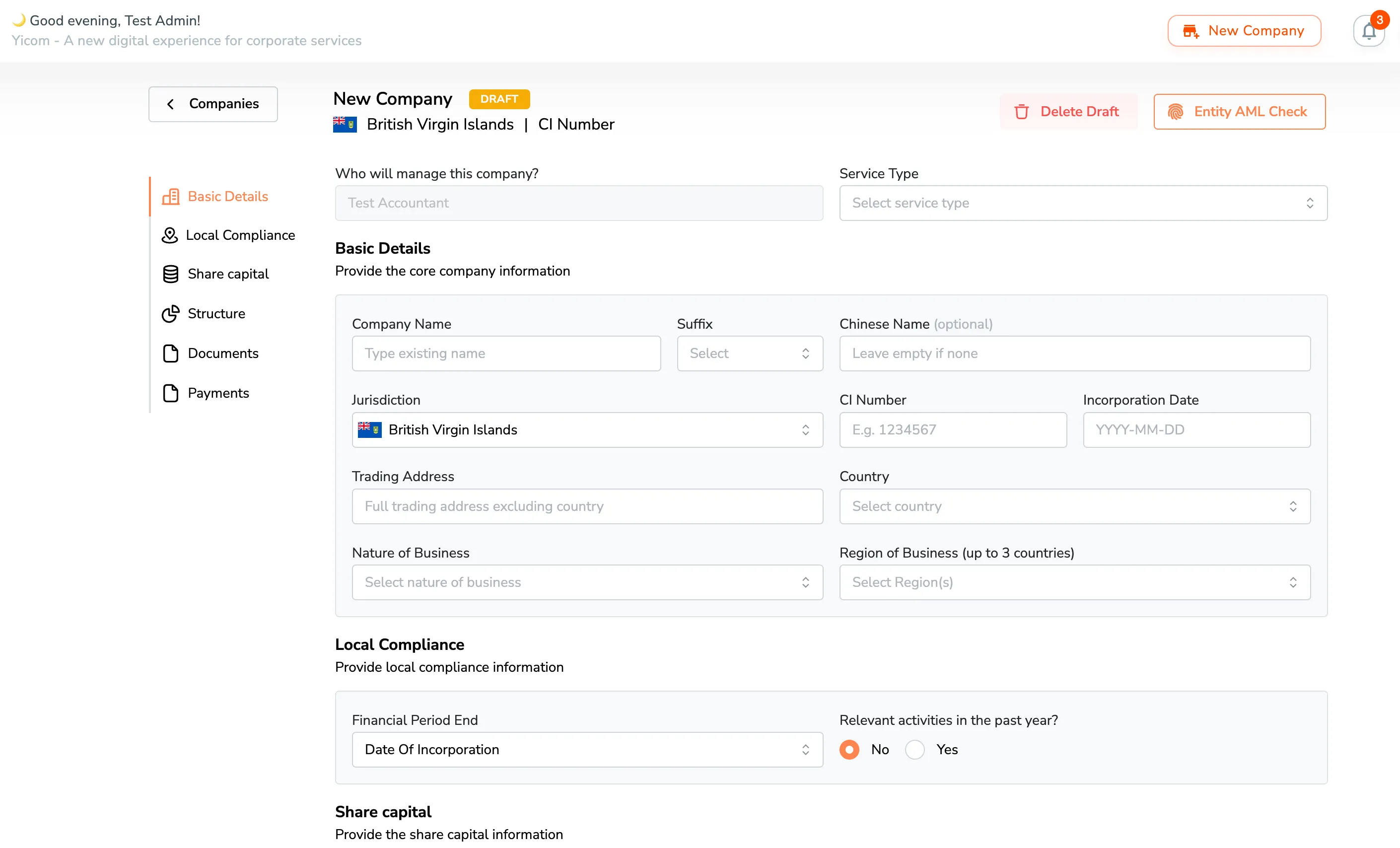Focus the Incorporation Date field
The height and width of the screenshot is (848, 1400).
pyautogui.click(x=1196, y=430)
